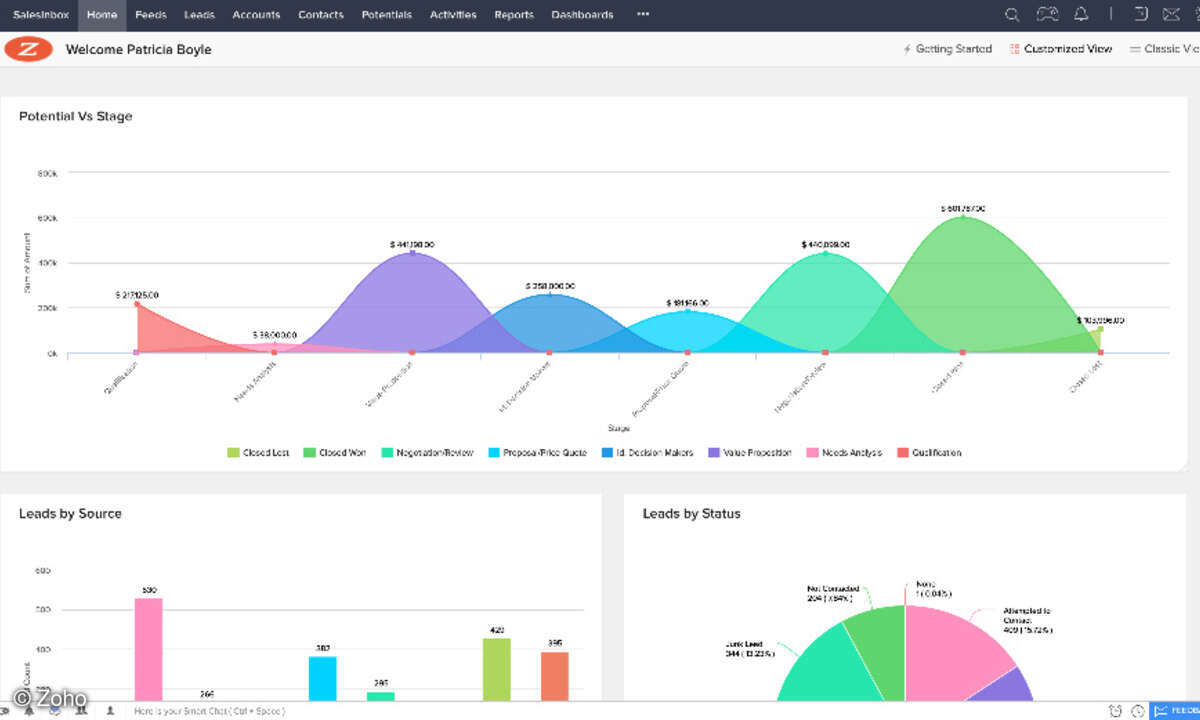Viewport: 1200px width, 720px height.
Task: Open the Reports tab
Action: pyautogui.click(x=514, y=15)
